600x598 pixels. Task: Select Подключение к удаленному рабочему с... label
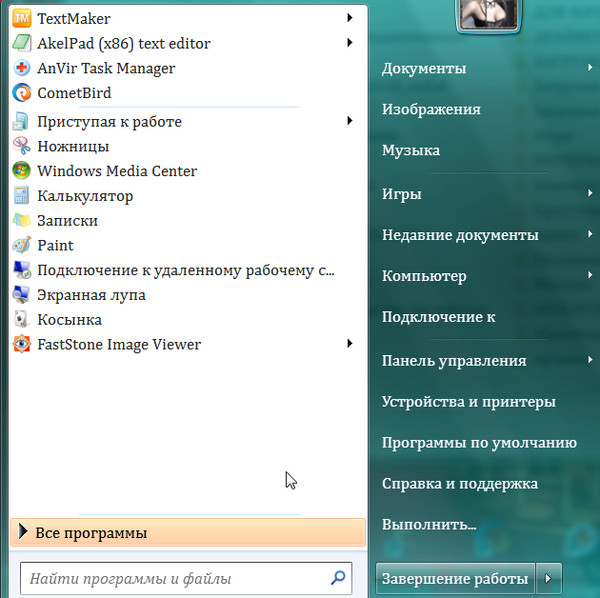pyautogui.click(x=186, y=270)
